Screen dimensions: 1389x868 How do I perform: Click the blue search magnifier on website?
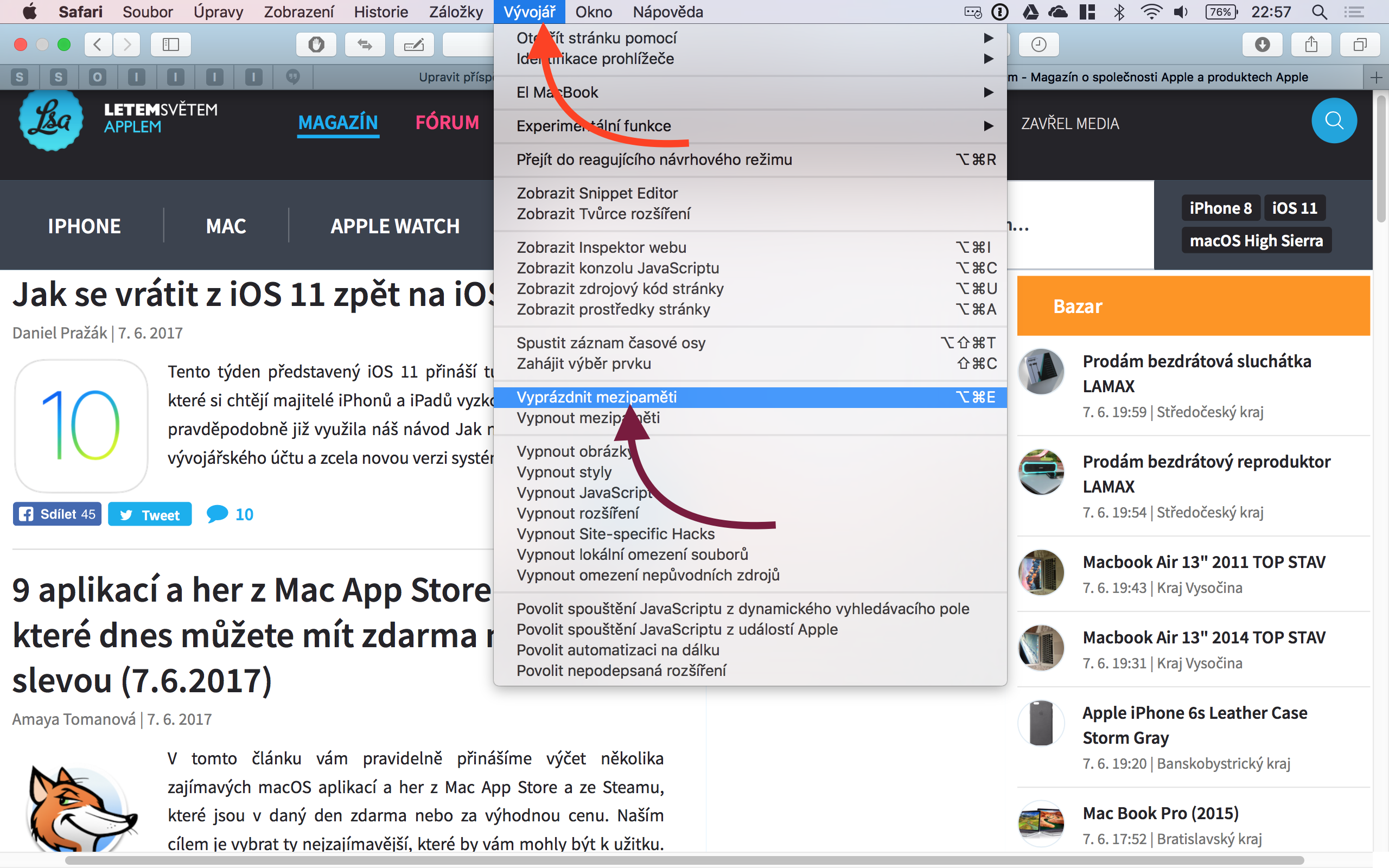[x=1334, y=120]
